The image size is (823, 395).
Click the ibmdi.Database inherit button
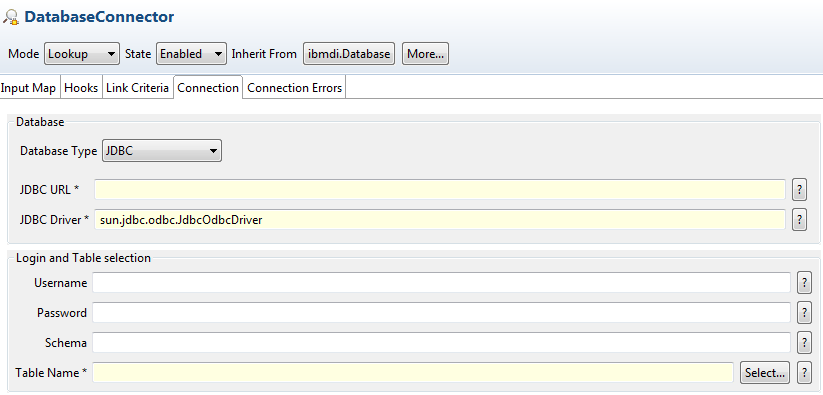pos(349,54)
